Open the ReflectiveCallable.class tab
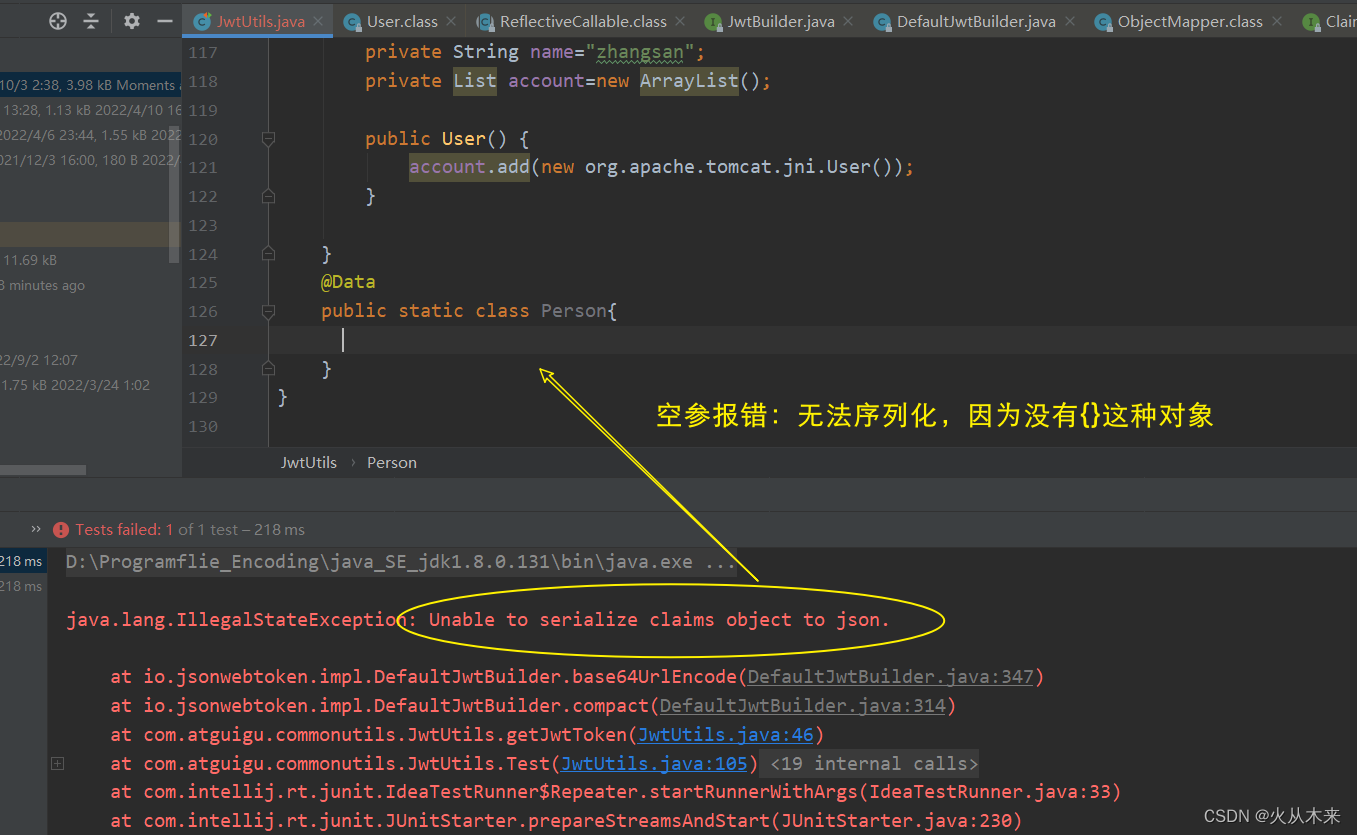Viewport: 1357px width, 835px height. click(x=582, y=21)
